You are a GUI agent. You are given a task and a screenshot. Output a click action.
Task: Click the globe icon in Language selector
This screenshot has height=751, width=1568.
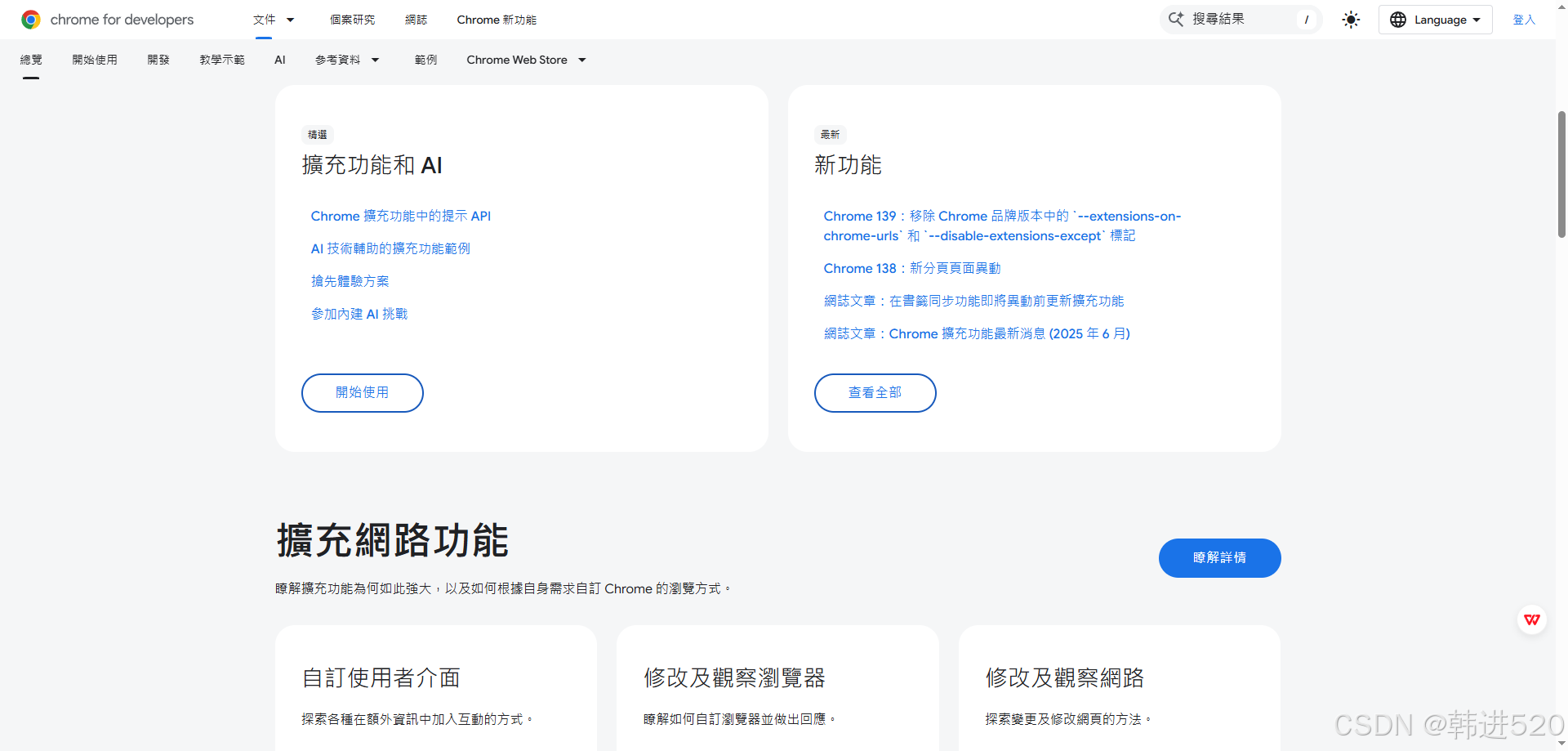1398,20
